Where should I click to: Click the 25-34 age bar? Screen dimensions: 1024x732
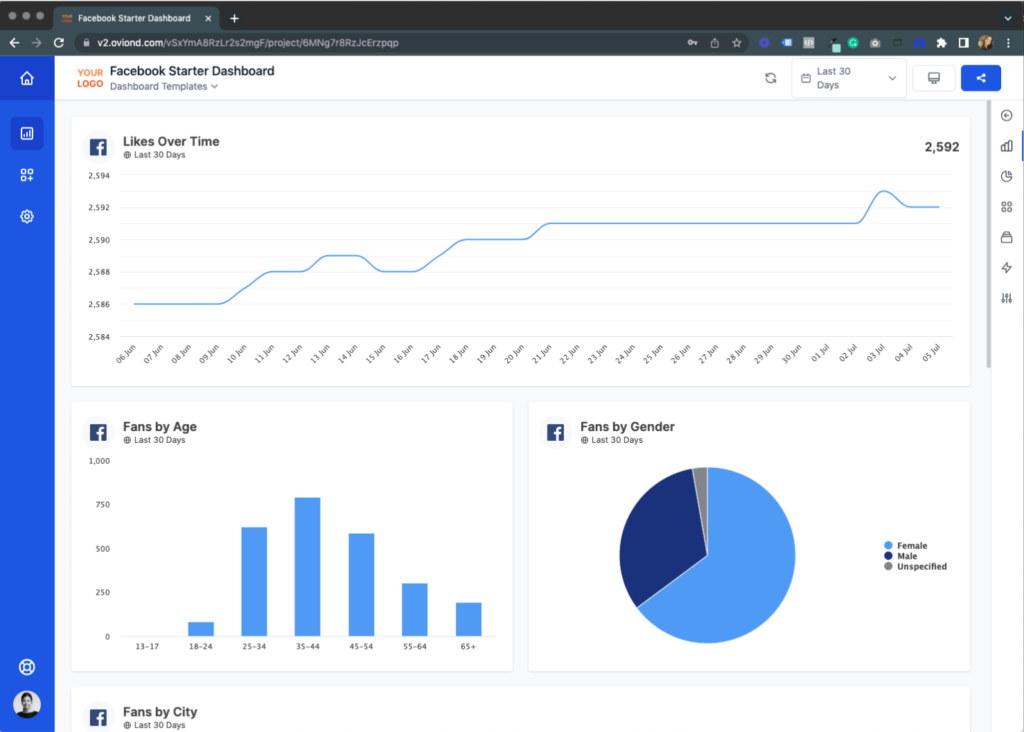pyautogui.click(x=254, y=581)
